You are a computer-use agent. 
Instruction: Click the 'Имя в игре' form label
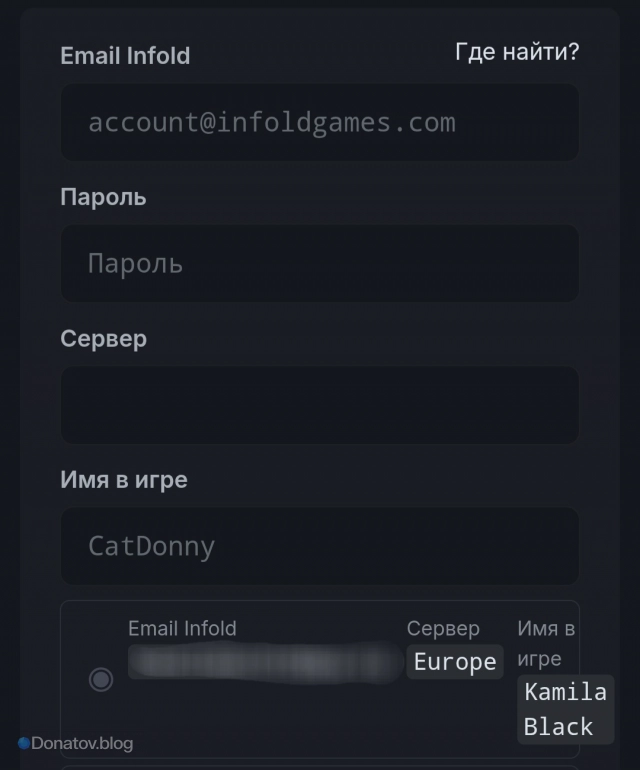[124, 480]
